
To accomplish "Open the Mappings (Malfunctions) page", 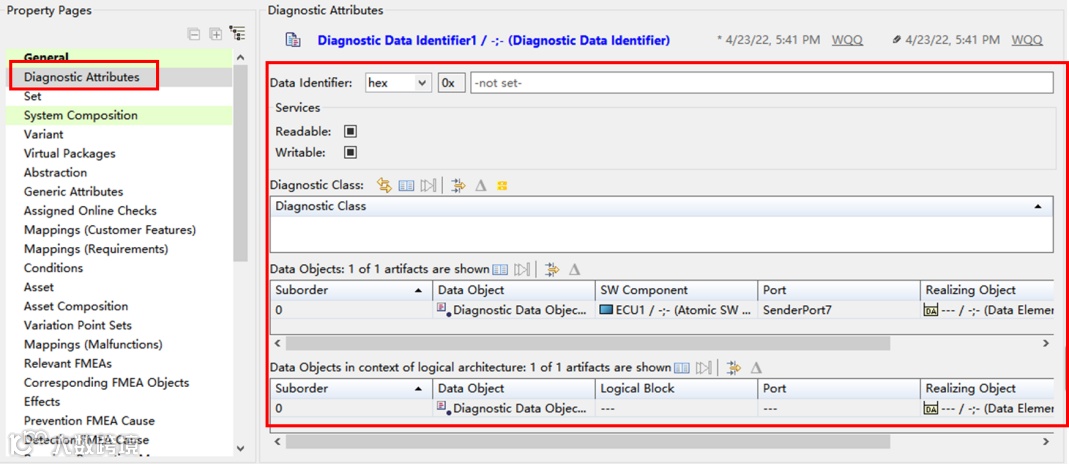I will pos(93,344).
